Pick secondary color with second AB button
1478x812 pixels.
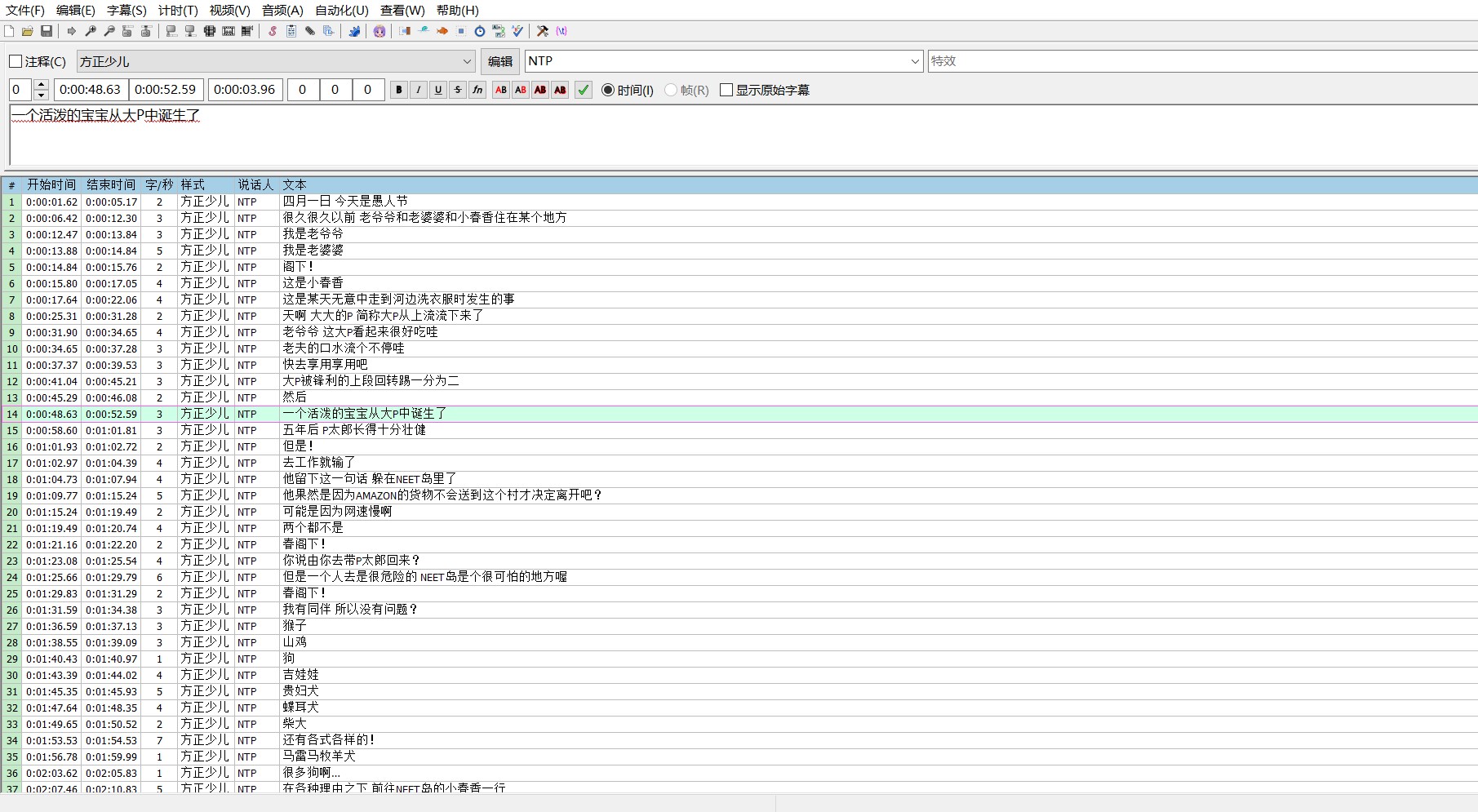pos(521,90)
